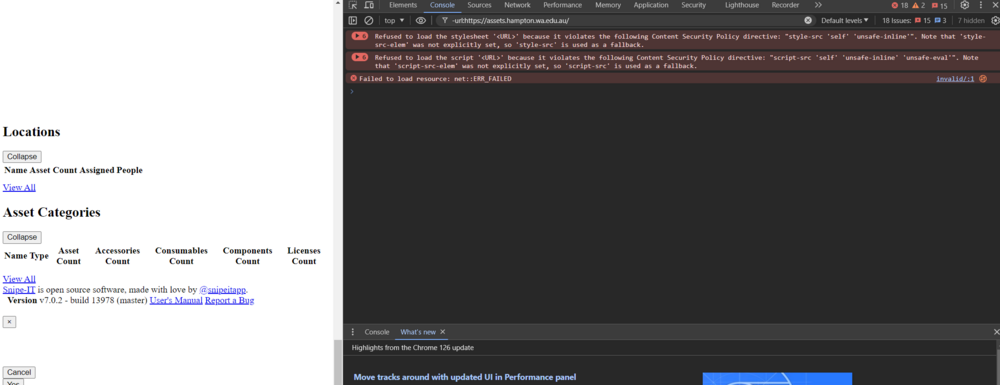This screenshot has height=385, width=1000.
Task: Activate the inspect element picker icon
Action: 353,5
